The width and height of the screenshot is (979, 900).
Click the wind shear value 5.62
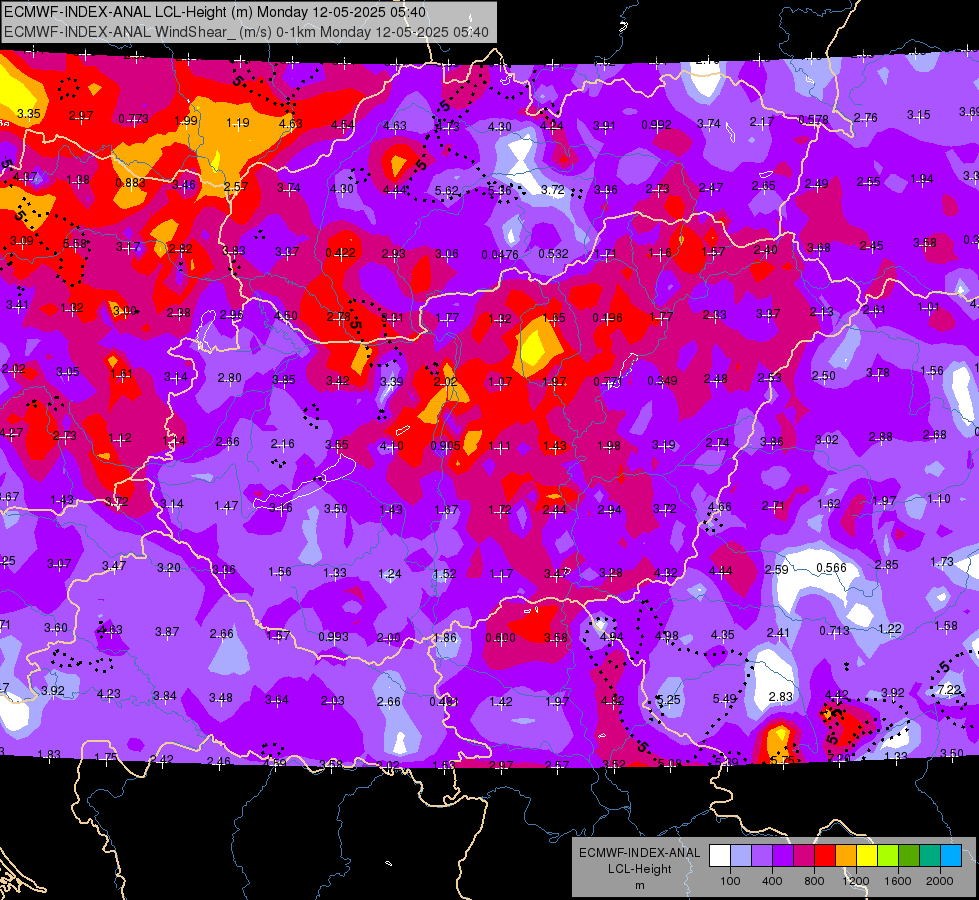pyautogui.click(x=447, y=191)
